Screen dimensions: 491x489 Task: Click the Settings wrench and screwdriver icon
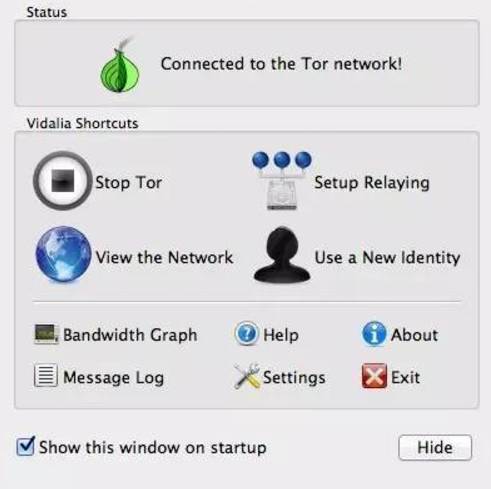[x=247, y=376]
